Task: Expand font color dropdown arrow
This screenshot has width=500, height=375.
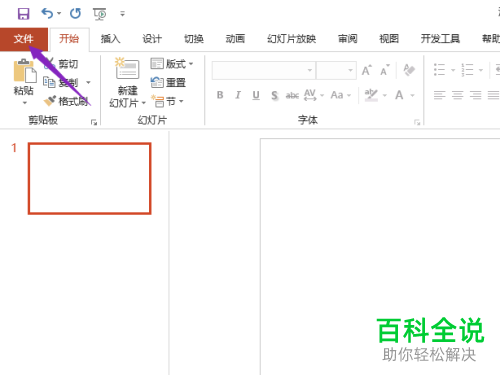Action: 412,96
